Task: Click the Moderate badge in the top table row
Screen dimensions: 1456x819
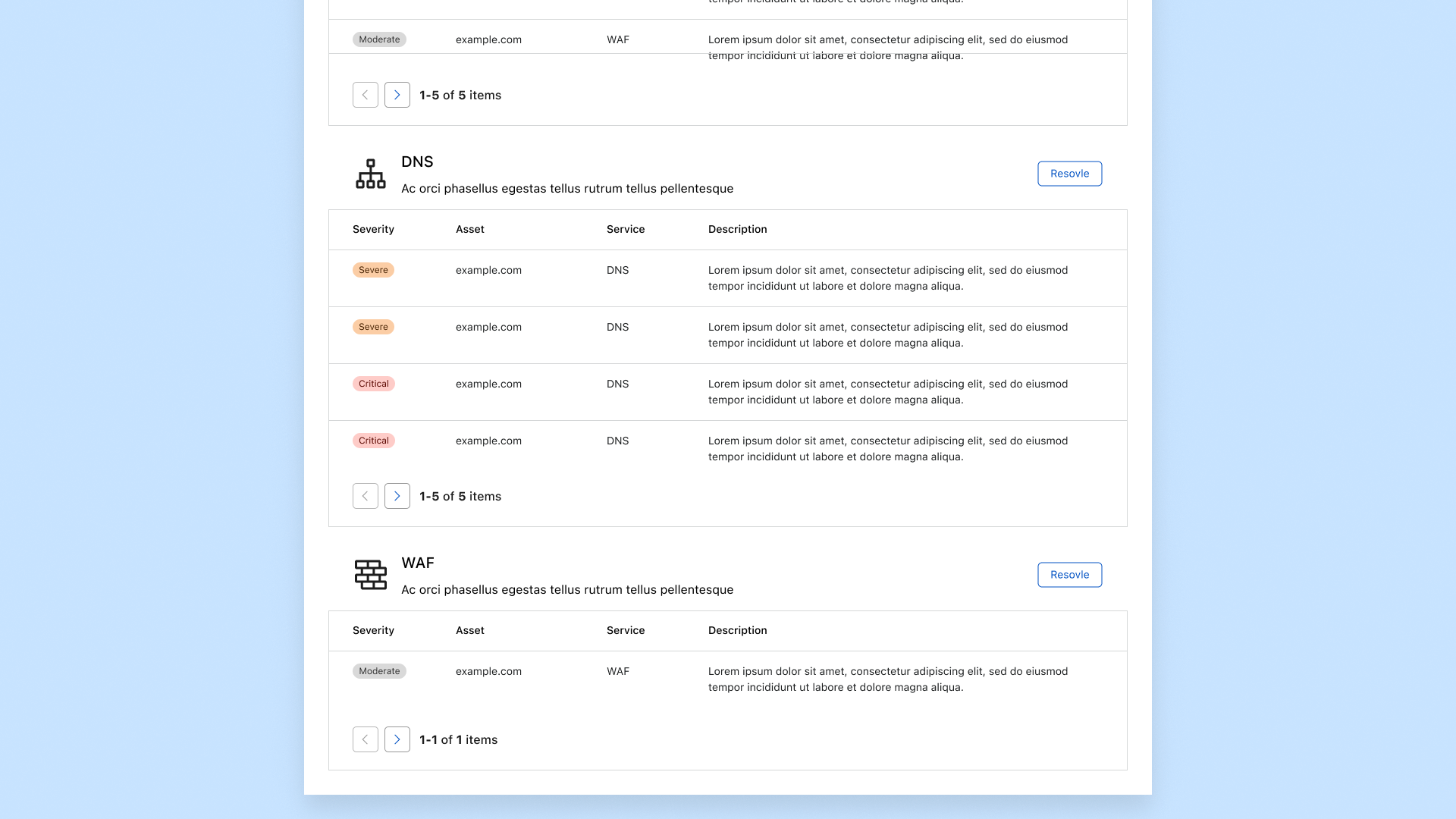Action: coord(379,39)
